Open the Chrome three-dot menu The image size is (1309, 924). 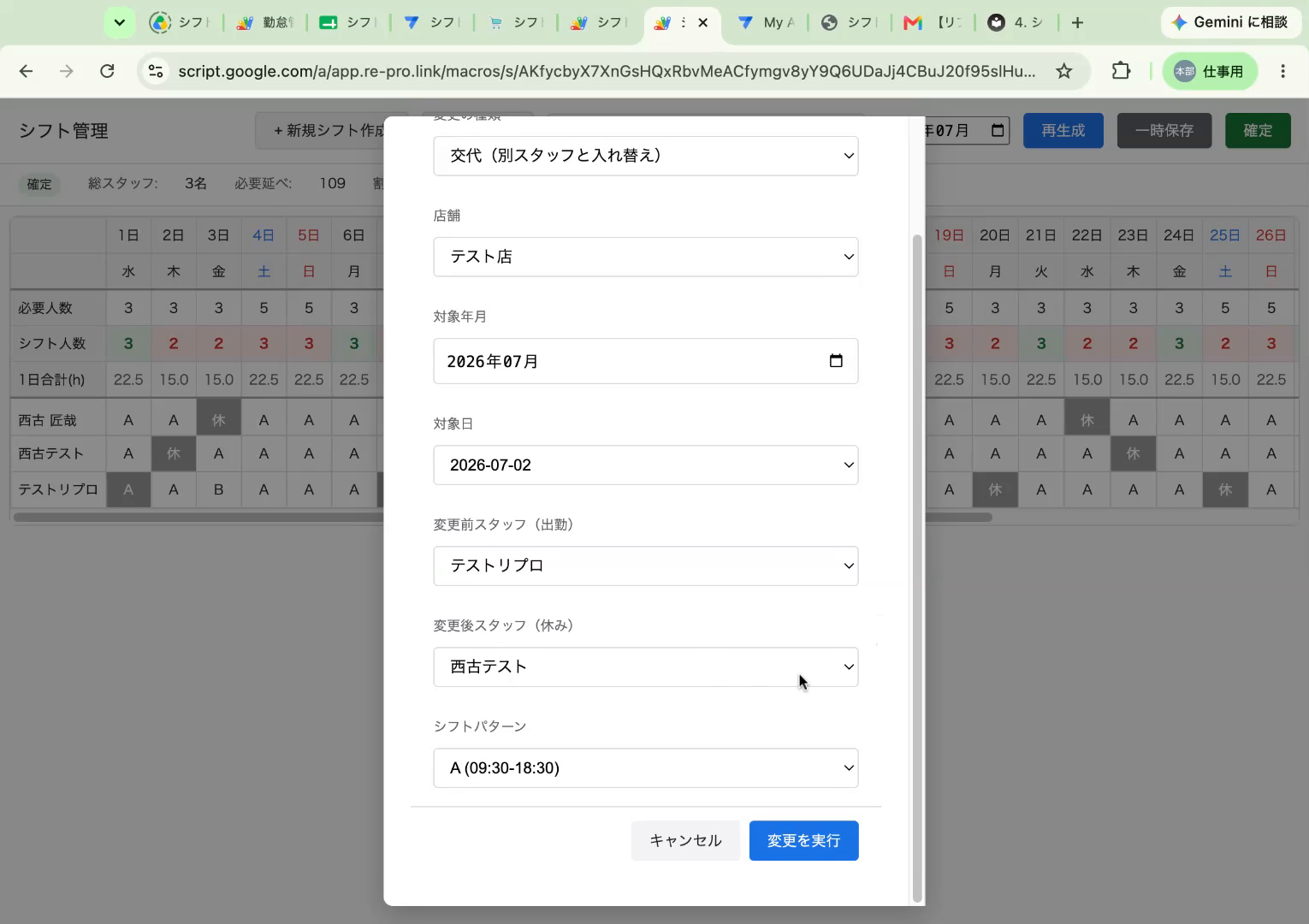pyautogui.click(x=1282, y=72)
